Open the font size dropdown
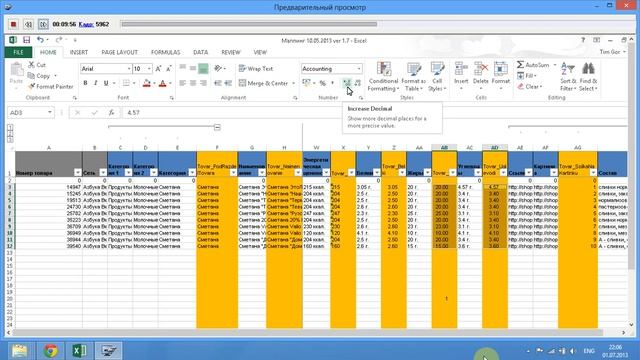 click(x=149, y=69)
